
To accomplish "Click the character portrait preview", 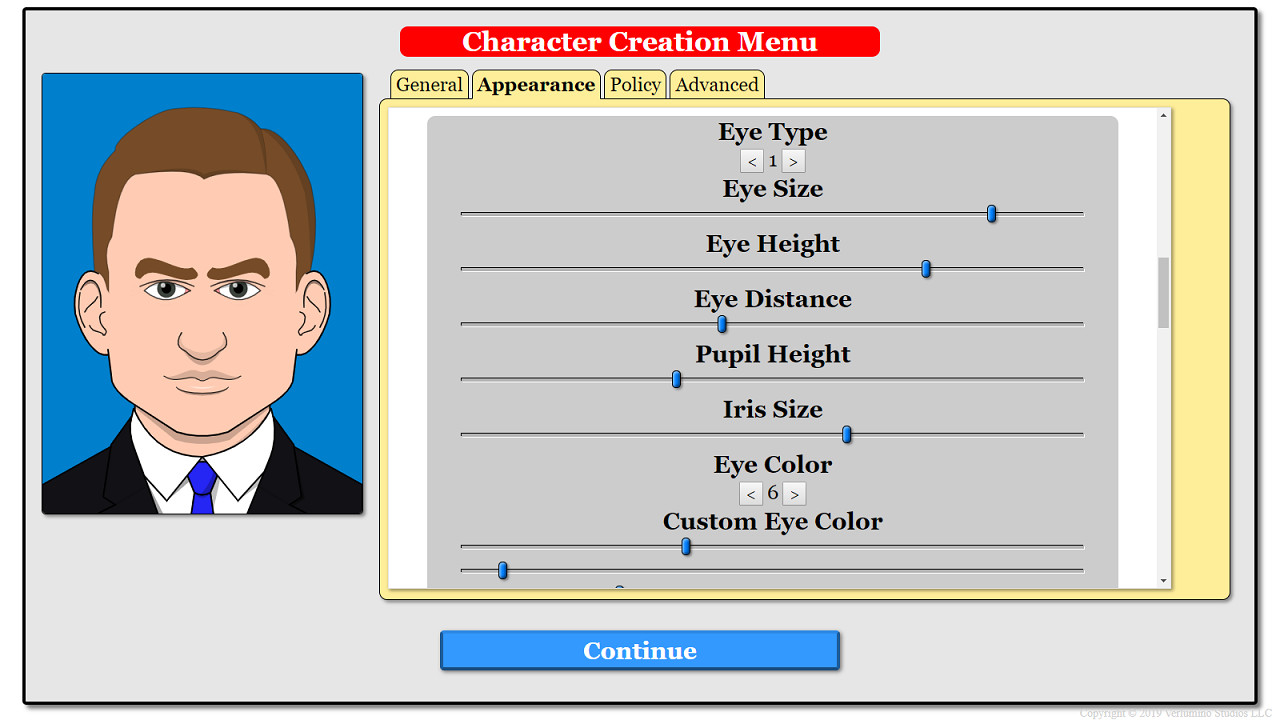I will [202, 292].
